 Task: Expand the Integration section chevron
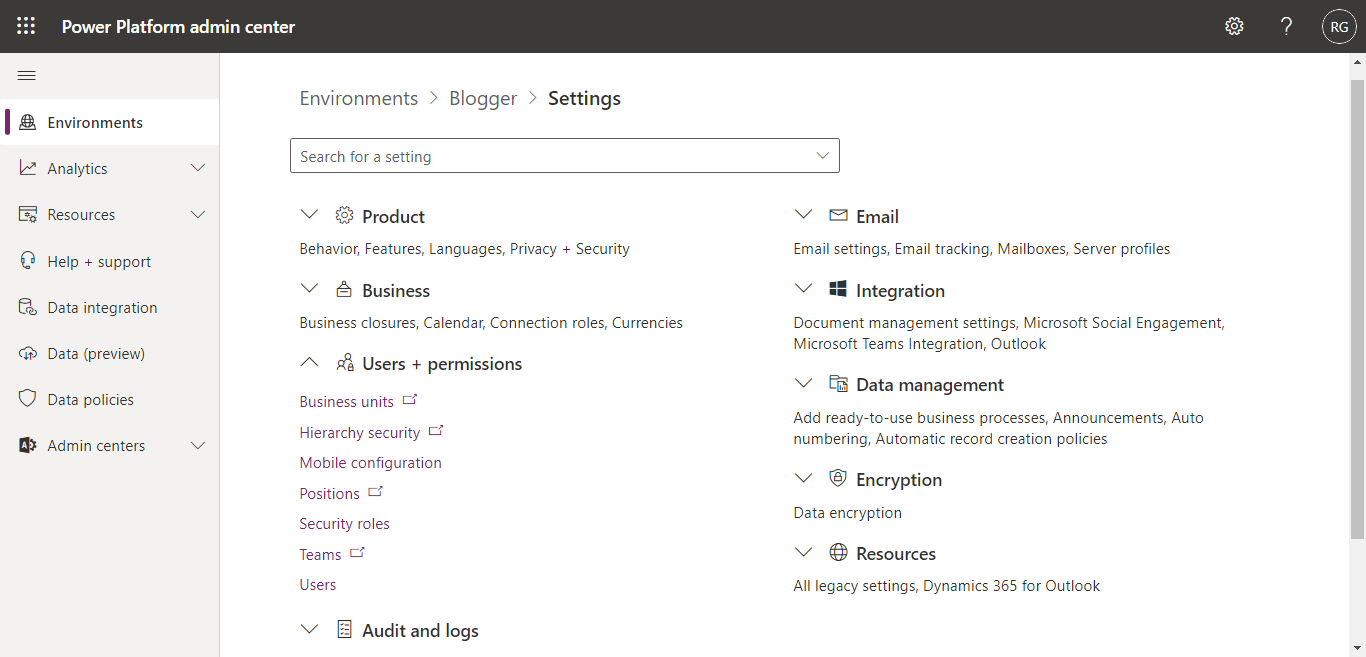803,289
